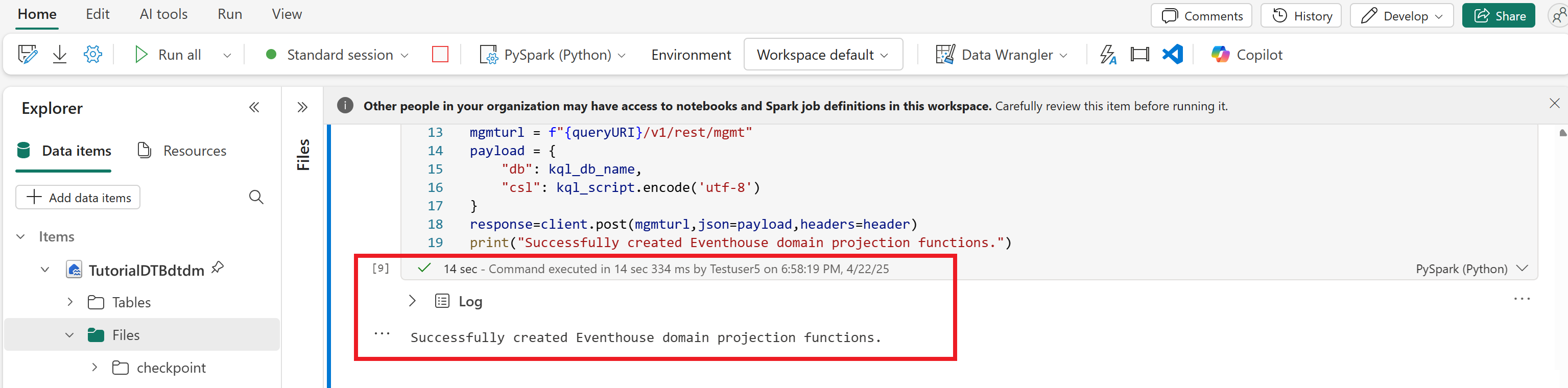Select the Data items tab
The height and width of the screenshot is (388, 1568).
click(x=64, y=151)
